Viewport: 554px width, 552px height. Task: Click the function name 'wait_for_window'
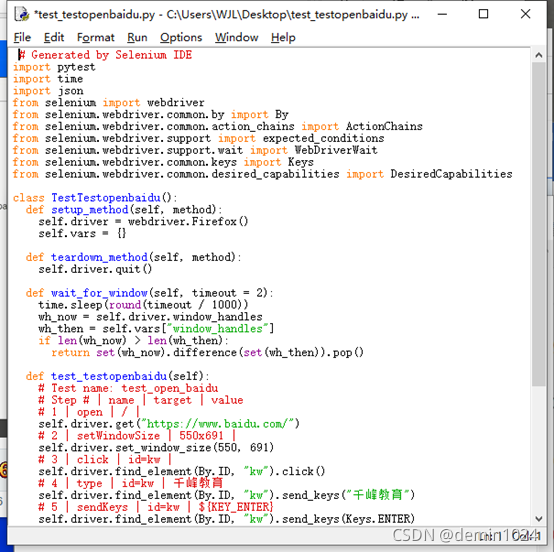(99, 293)
